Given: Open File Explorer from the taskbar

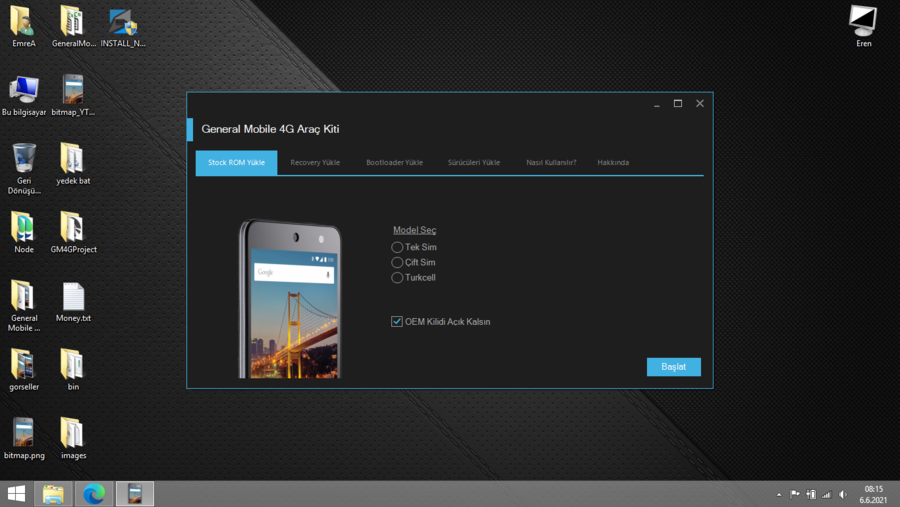Looking at the screenshot, I should point(53,494).
